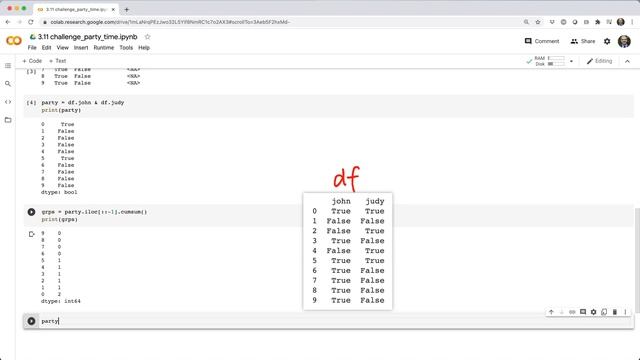Open the code snippets sidebar
This screenshot has width=640, height=360.
click(x=8, y=102)
